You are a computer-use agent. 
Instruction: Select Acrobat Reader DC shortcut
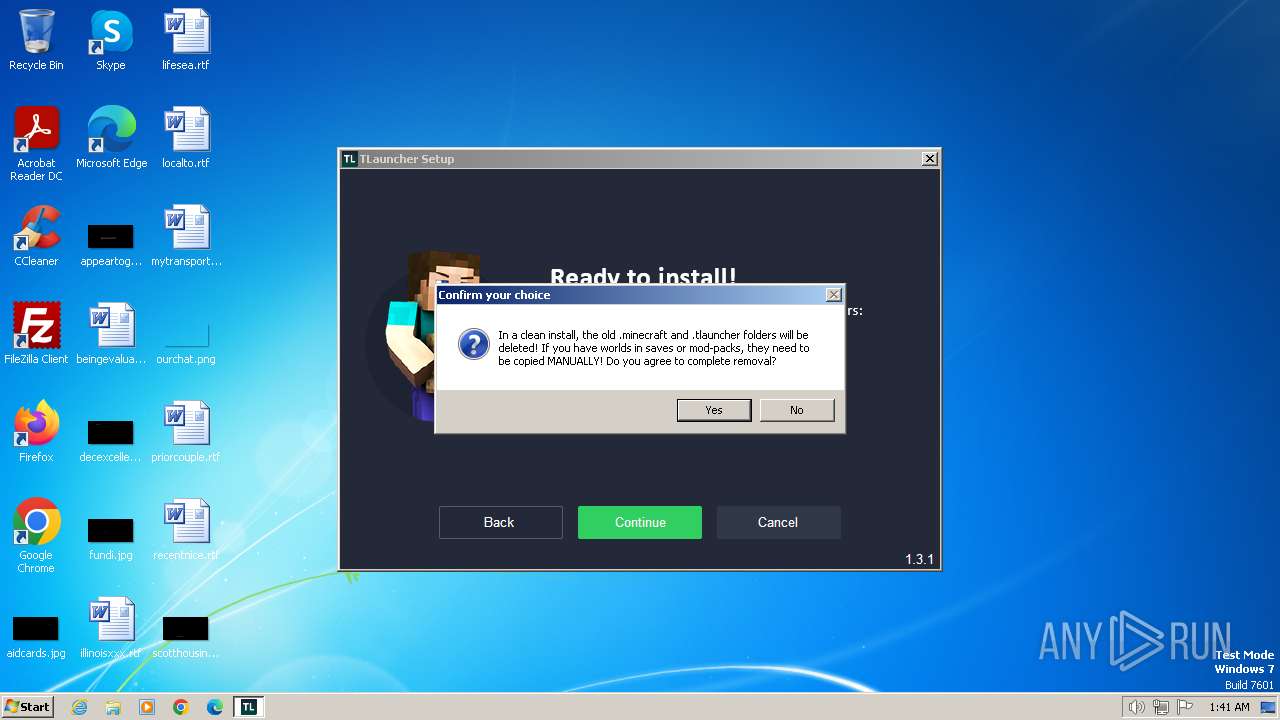(x=36, y=143)
